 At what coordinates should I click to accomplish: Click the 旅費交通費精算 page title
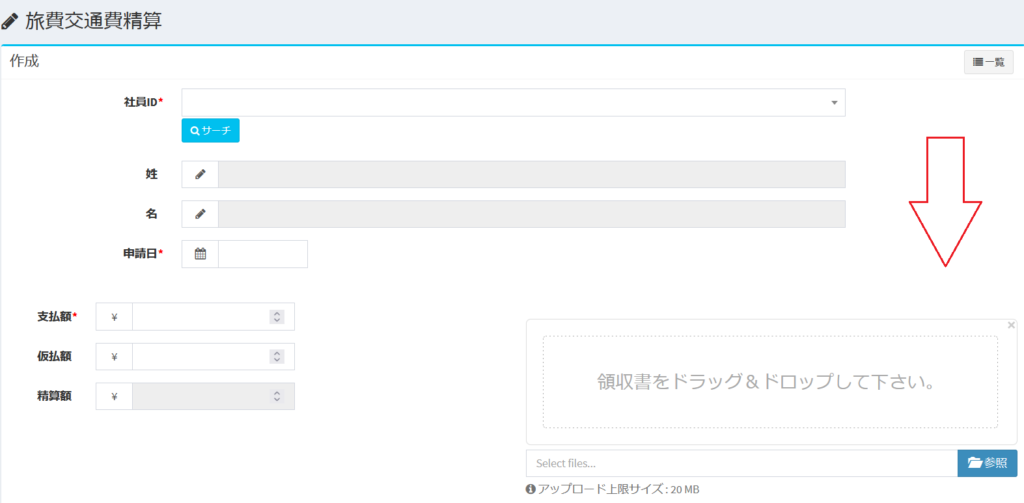(93, 22)
